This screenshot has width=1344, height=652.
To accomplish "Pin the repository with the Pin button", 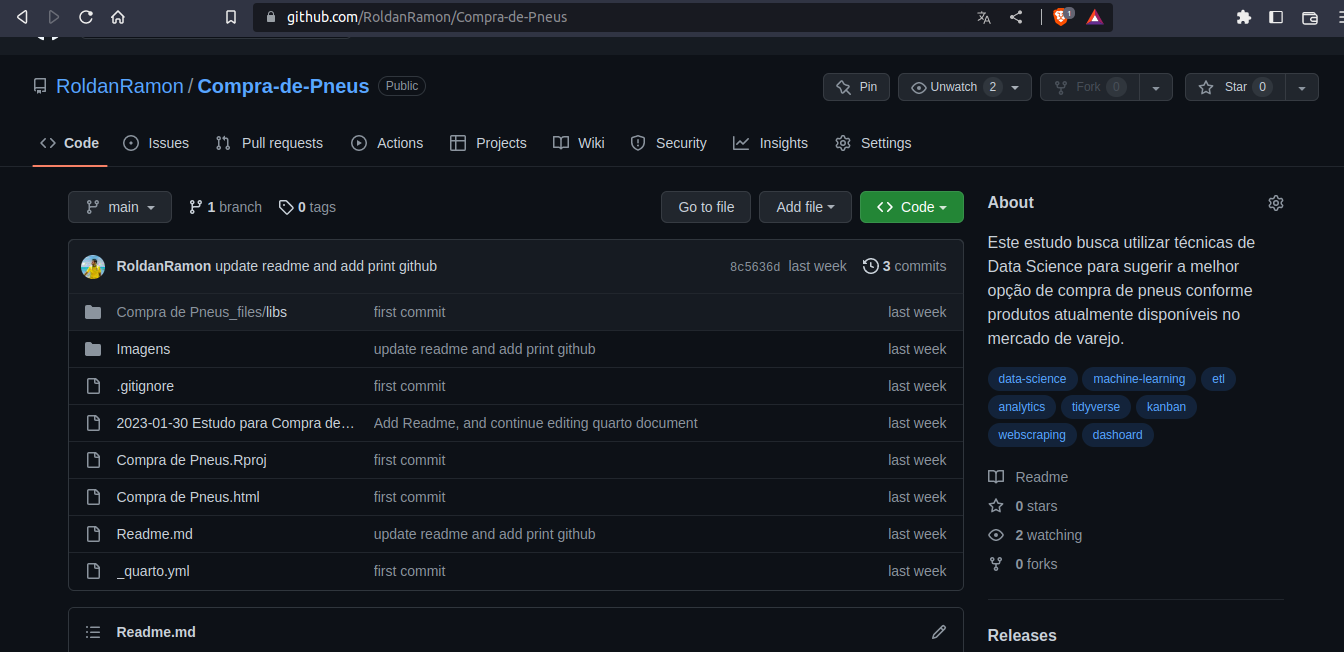I will tap(856, 87).
